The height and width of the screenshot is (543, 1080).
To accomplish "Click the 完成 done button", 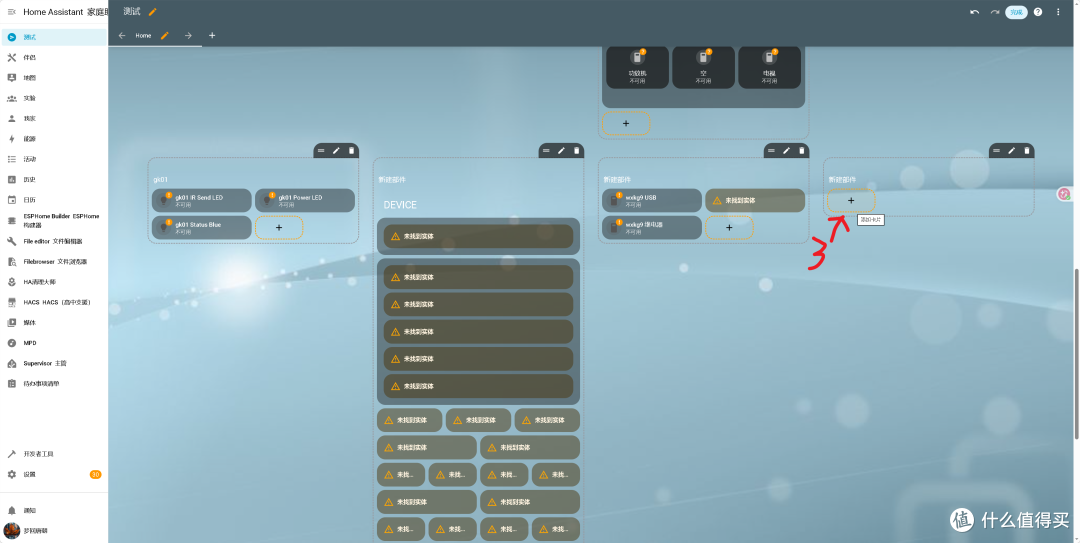I will 1016,12.
